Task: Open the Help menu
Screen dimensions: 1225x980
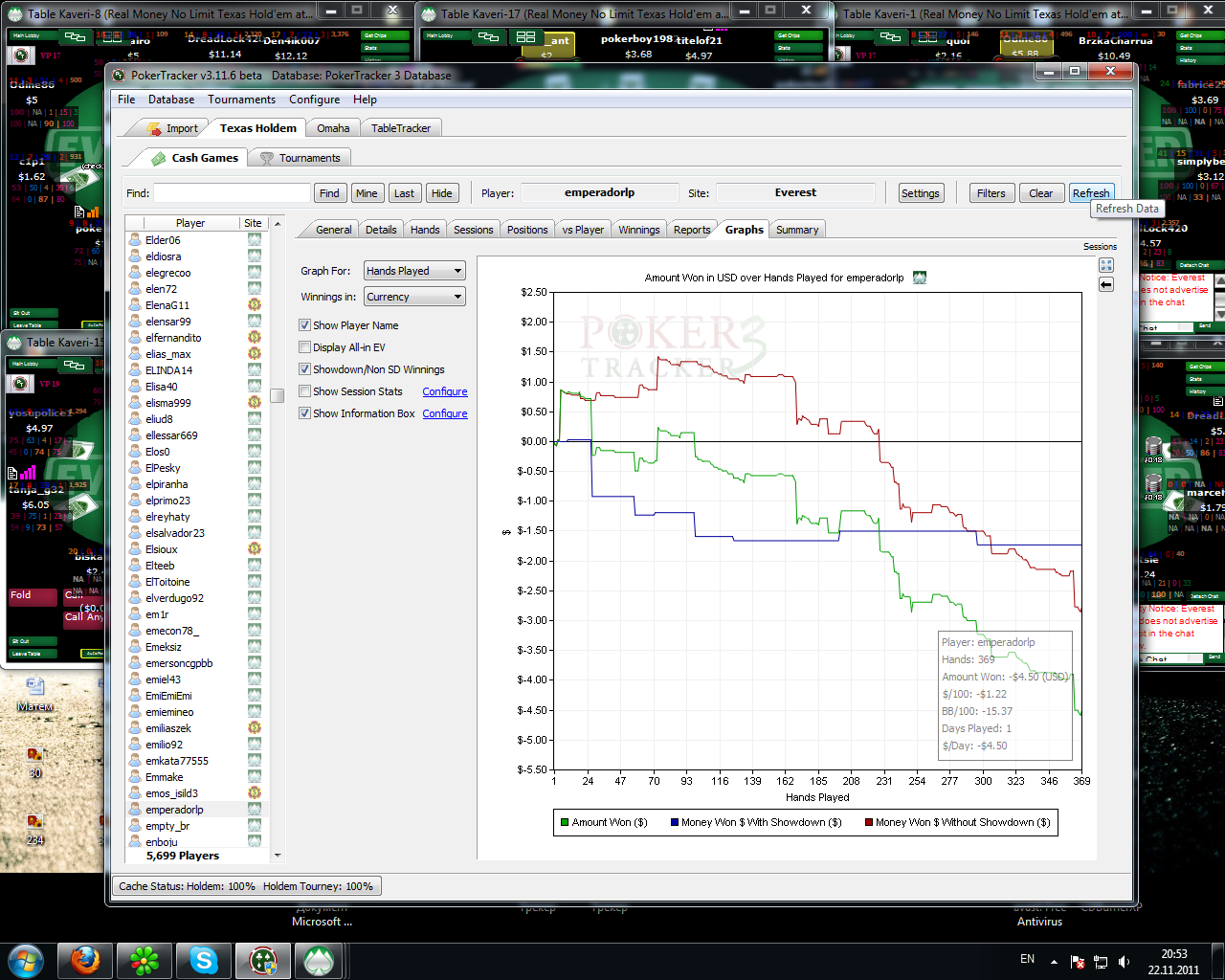Action: tap(365, 100)
